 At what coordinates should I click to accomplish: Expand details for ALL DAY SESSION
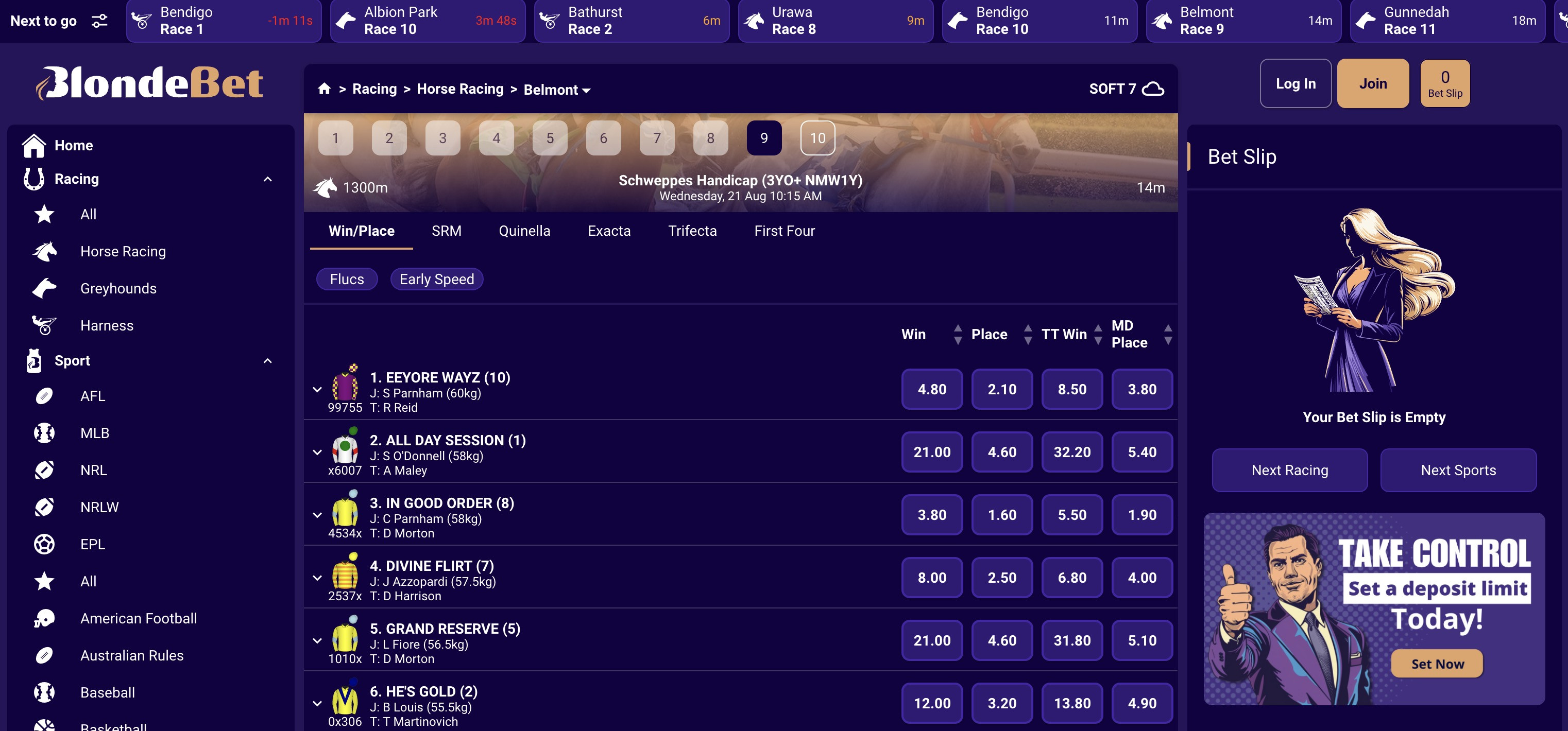coord(317,452)
